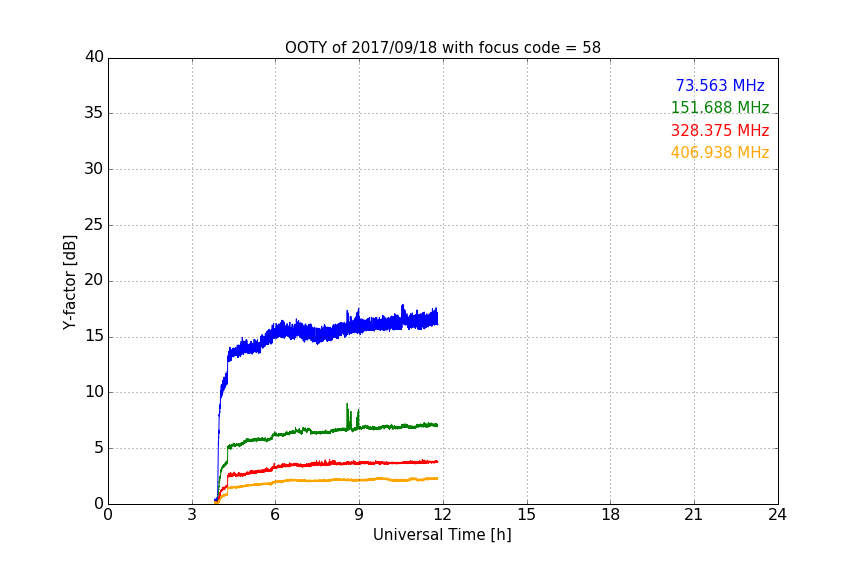The width and height of the screenshot is (864, 576).
Task: Click the x-axis tick label 12
Action: 442,515
